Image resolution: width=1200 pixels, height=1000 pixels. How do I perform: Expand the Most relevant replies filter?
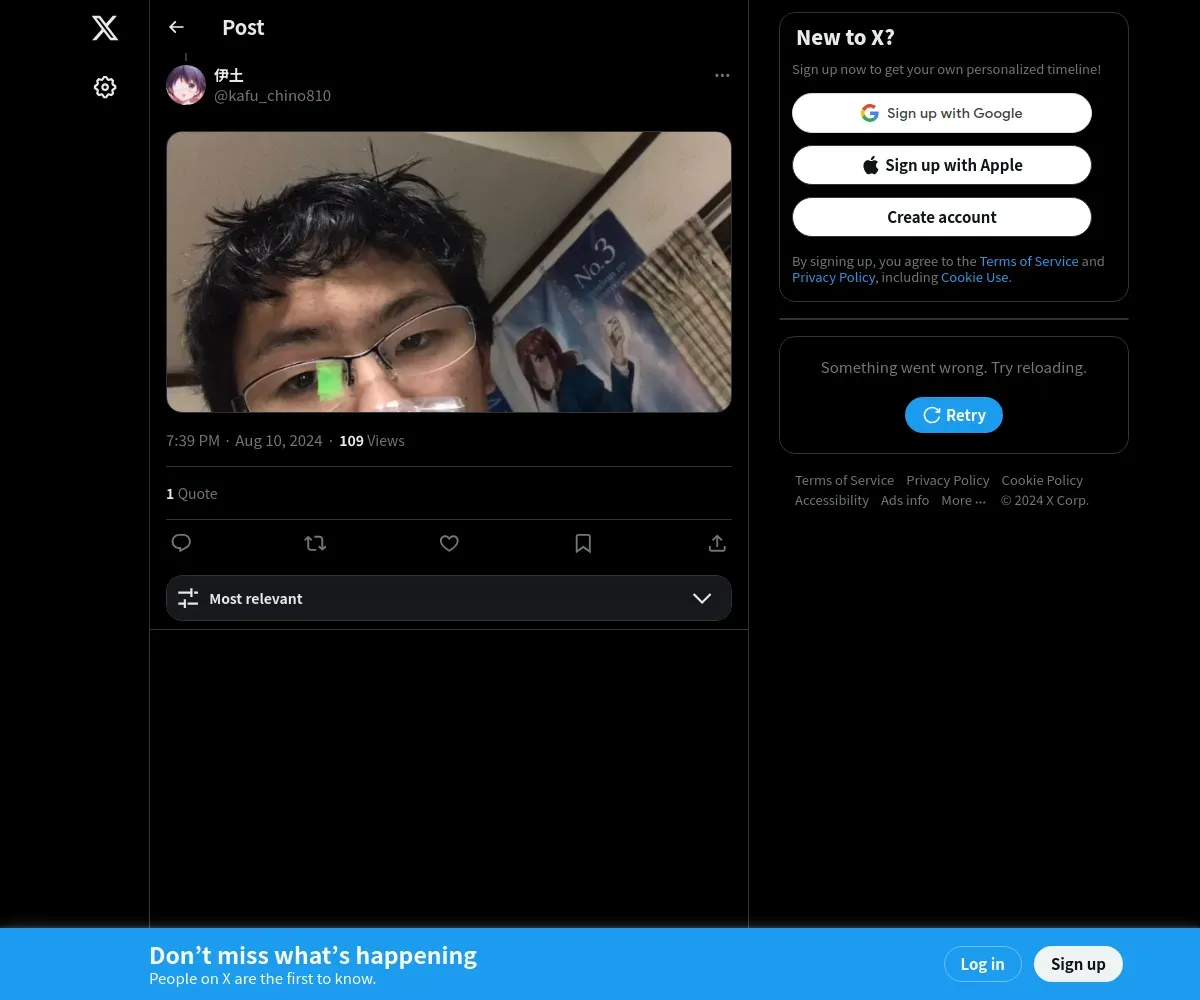point(449,598)
